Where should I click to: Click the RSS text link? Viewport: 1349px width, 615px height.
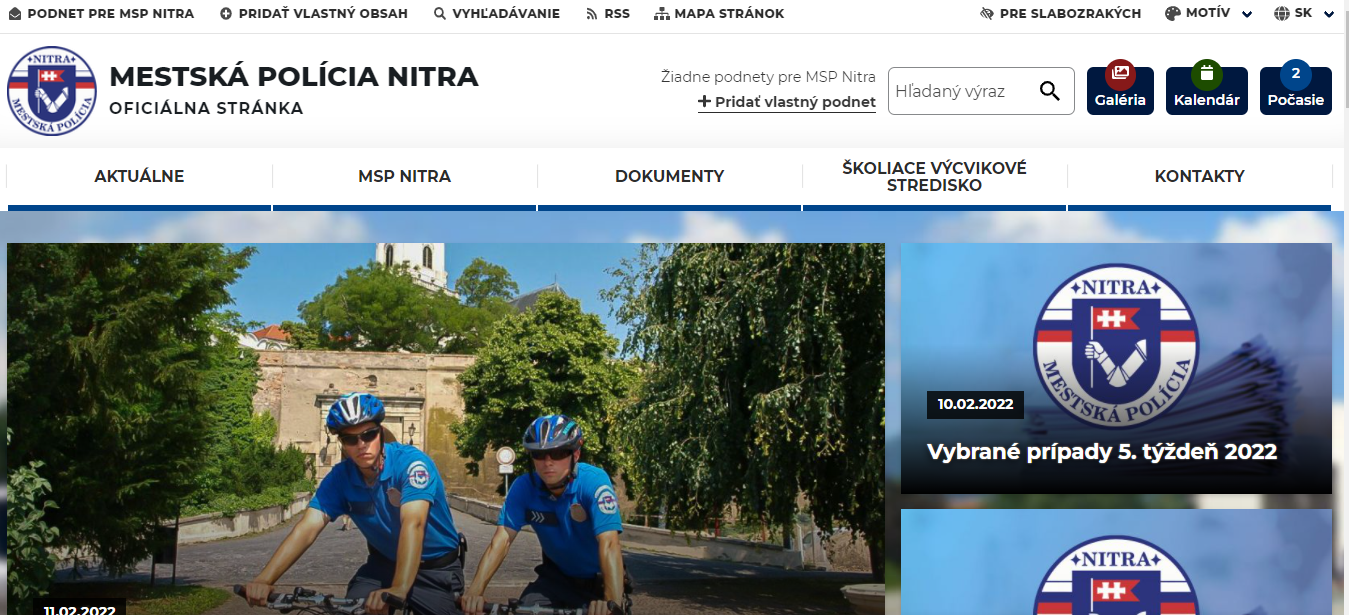617,14
